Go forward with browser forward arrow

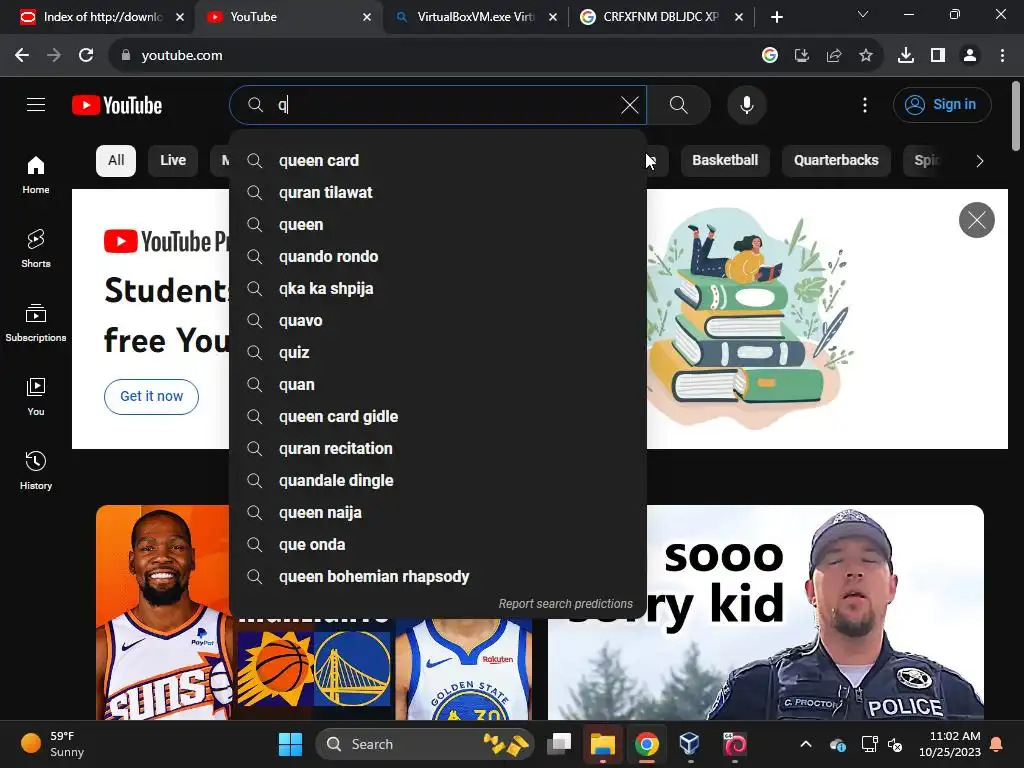[54, 56]
